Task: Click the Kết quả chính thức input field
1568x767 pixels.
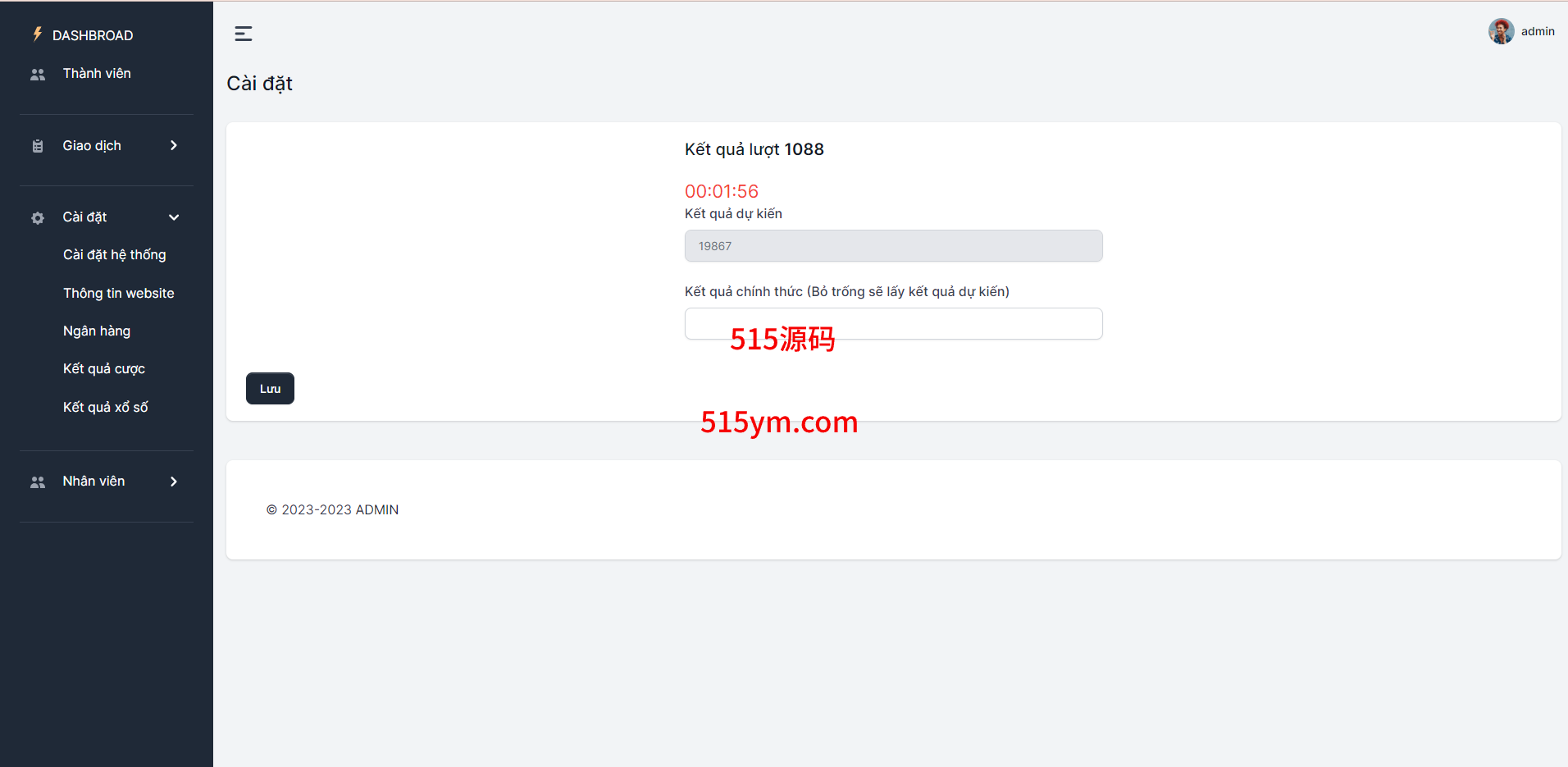Action: (x=893, y=323)
